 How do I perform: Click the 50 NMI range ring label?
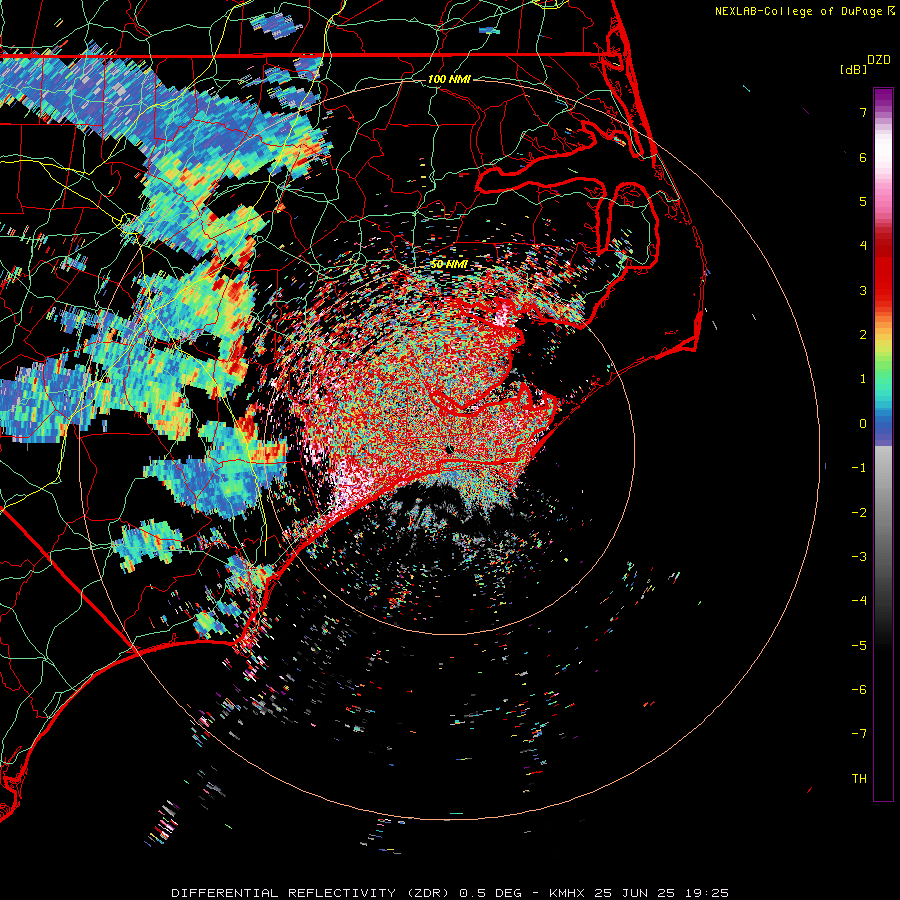coord(449,264)
